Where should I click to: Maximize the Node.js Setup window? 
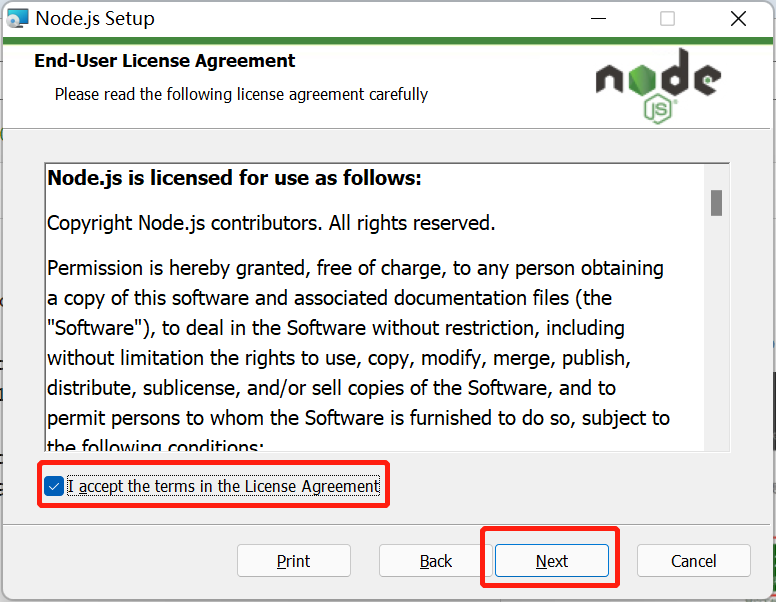click(x=667, y=18)
